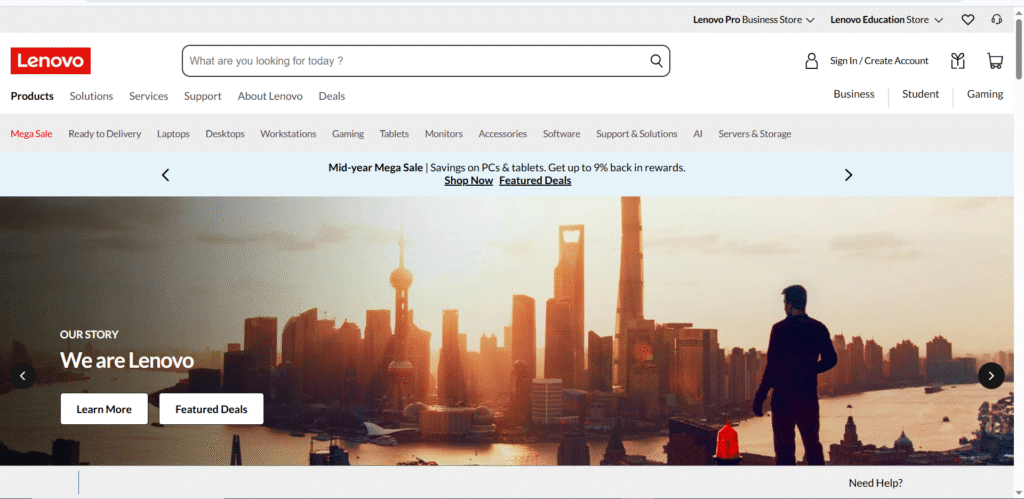Screen dimensions: 1024x499
Task: Click the search magnifier icon
Action: [656, 61]
